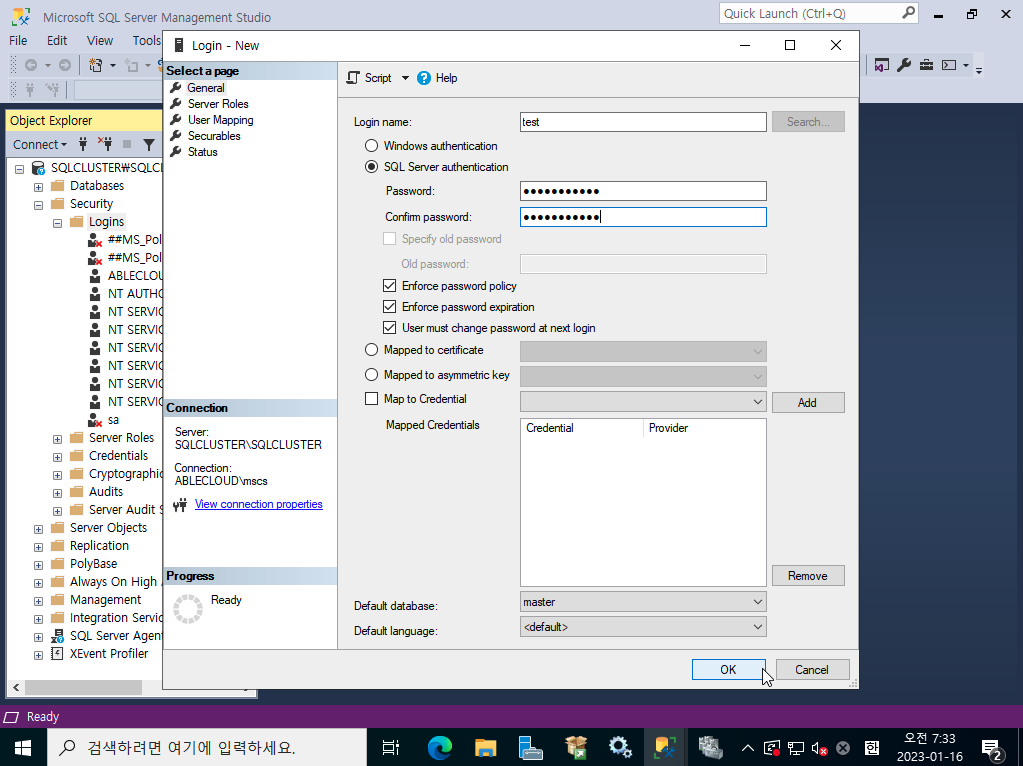Select SQL Server authentication radio button

tap(371, 166)
